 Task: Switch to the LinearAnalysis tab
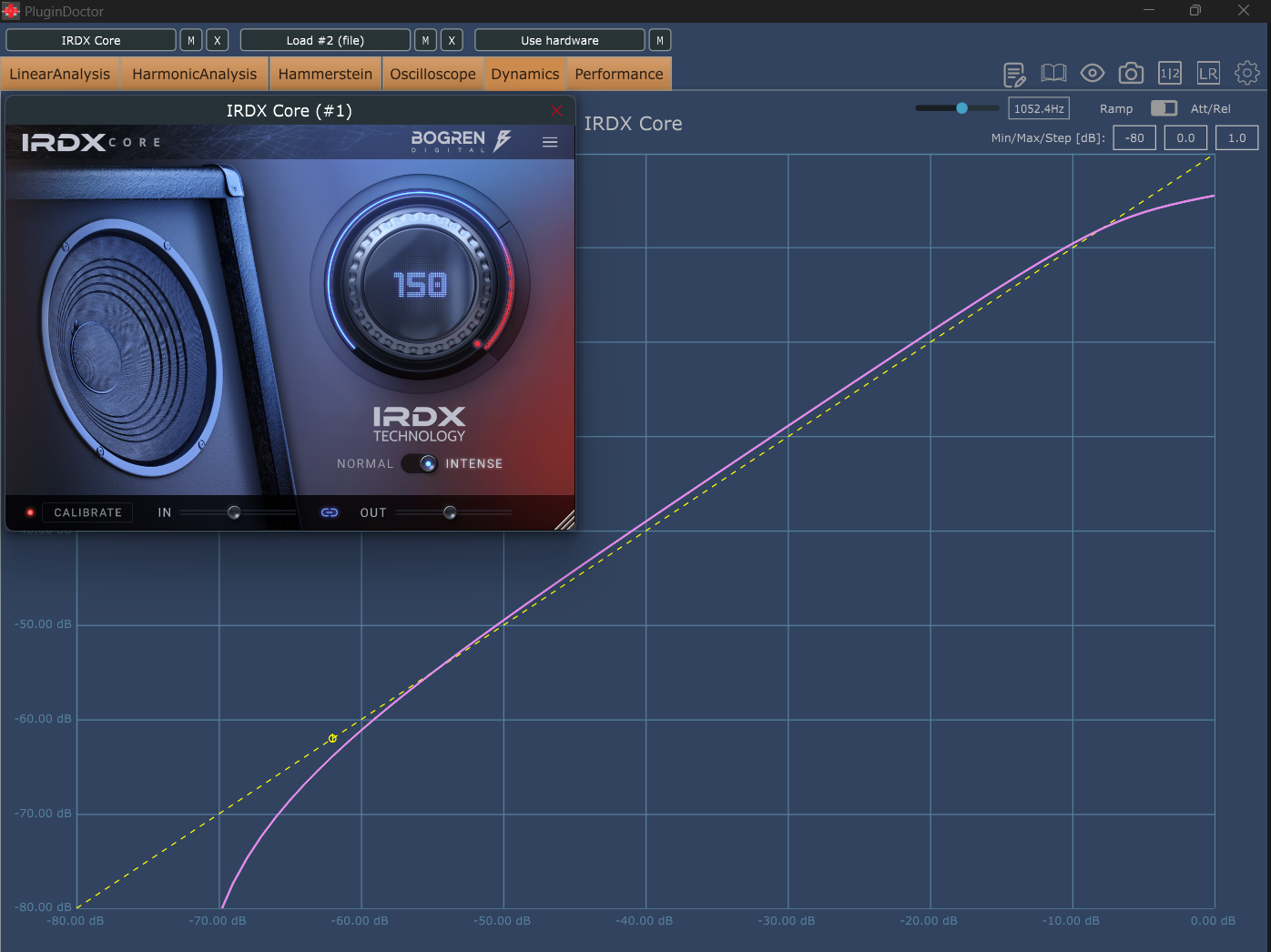click(x=60, y=74)
